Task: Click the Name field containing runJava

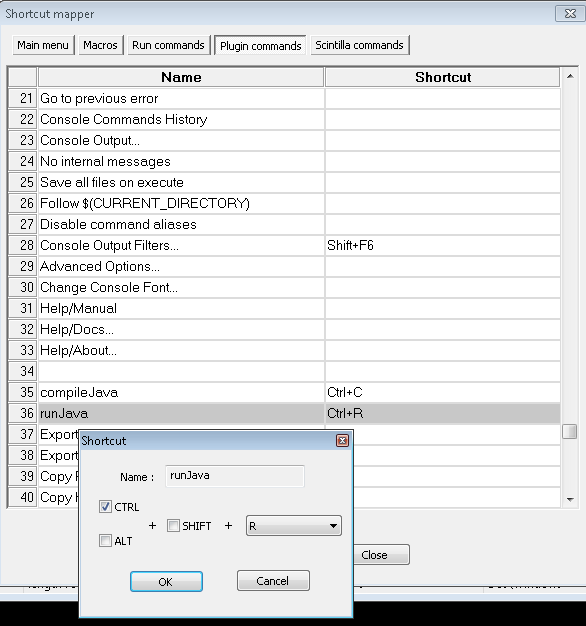Action: pos(235,475)
